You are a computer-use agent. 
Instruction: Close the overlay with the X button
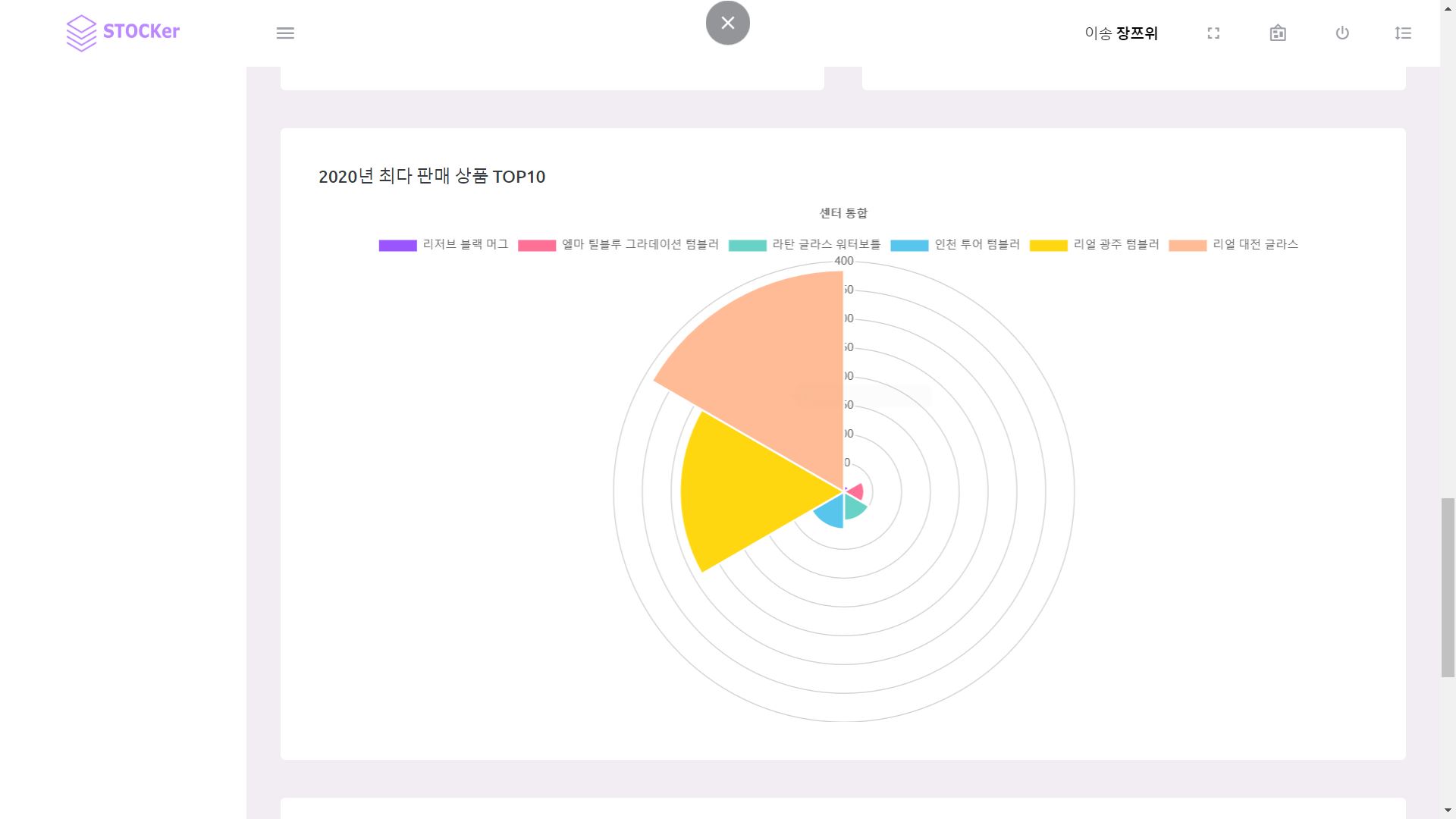point(727,22)
